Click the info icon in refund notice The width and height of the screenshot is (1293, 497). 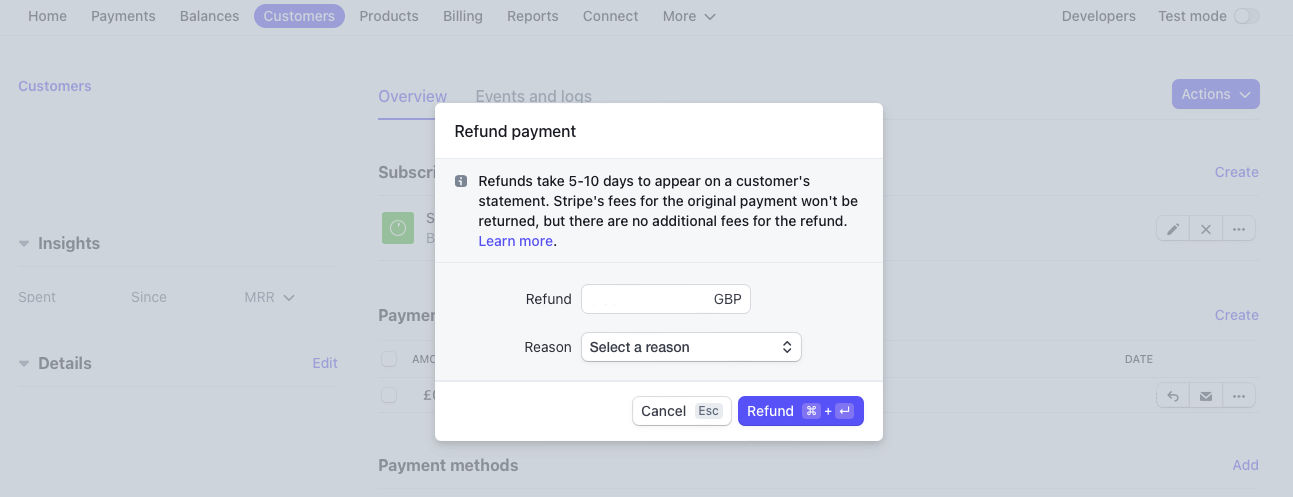coord(461,182)
